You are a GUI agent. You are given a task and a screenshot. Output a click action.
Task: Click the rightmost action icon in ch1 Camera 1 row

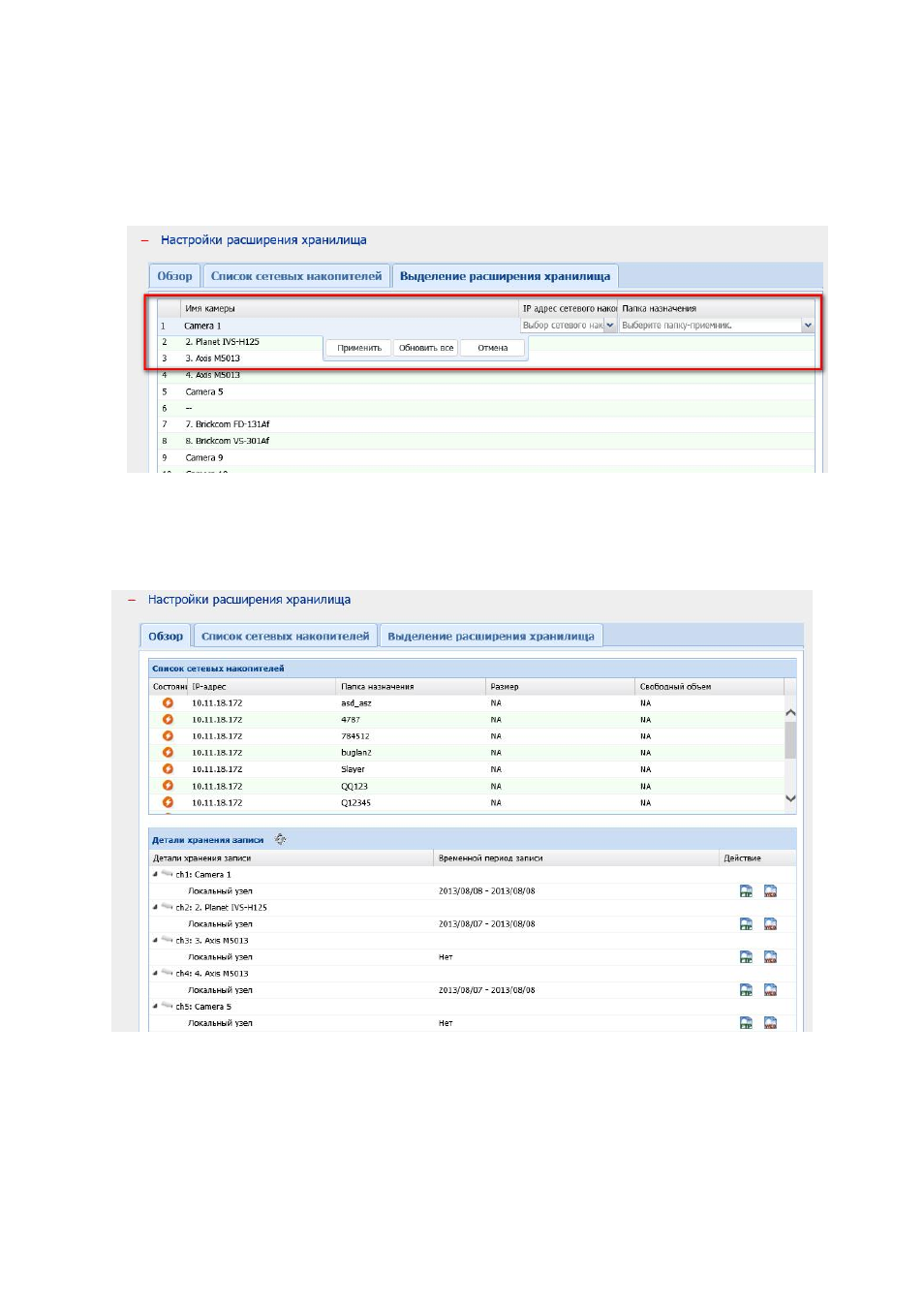pyautogui.click(x=770, y=891)
